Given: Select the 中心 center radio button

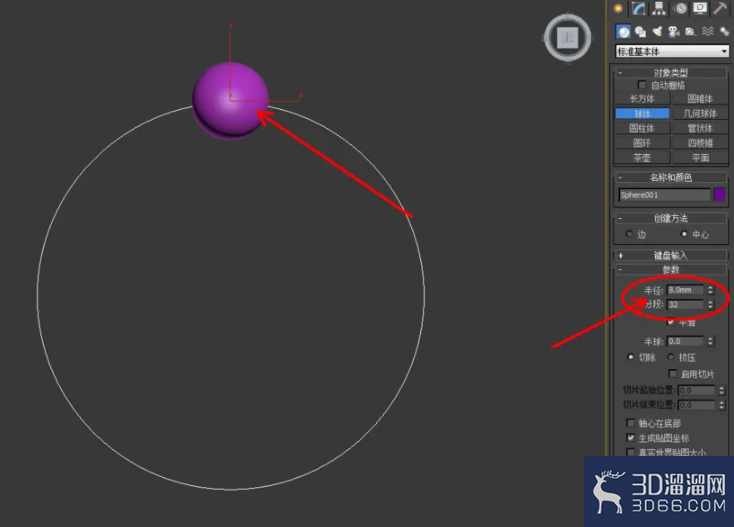Looking at the screenshot, I should (684, 234).
